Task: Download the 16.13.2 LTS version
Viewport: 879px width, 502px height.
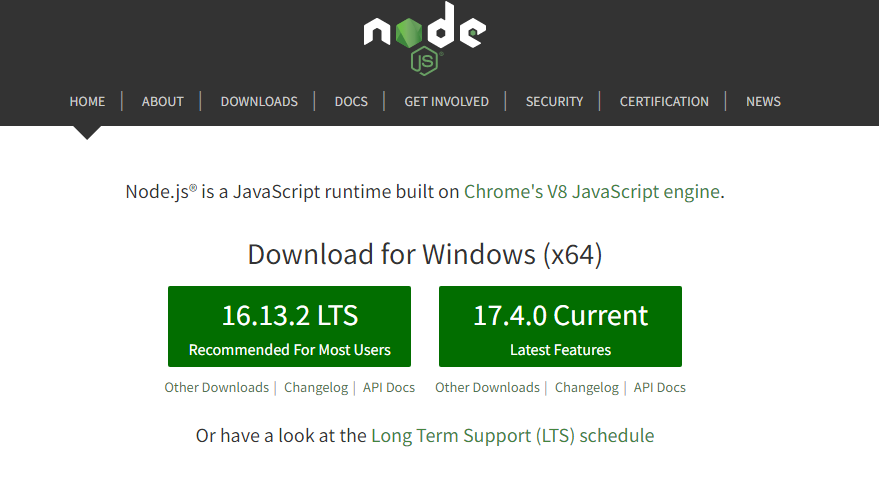Action: pyautogui.click(x=289, y=326)
